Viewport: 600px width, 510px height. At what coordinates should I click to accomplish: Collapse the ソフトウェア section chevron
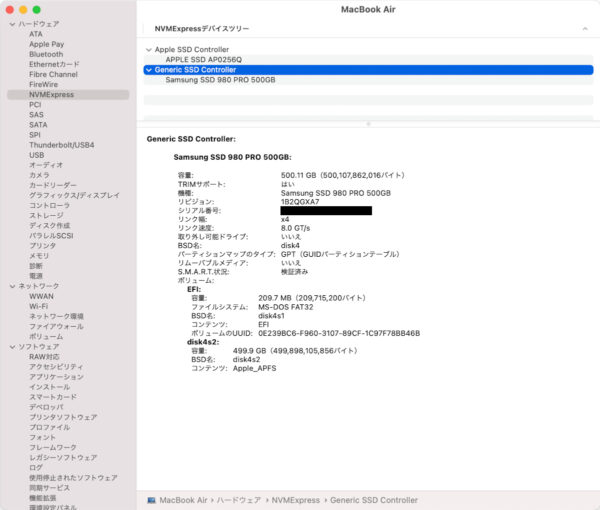tap(13, 347)
